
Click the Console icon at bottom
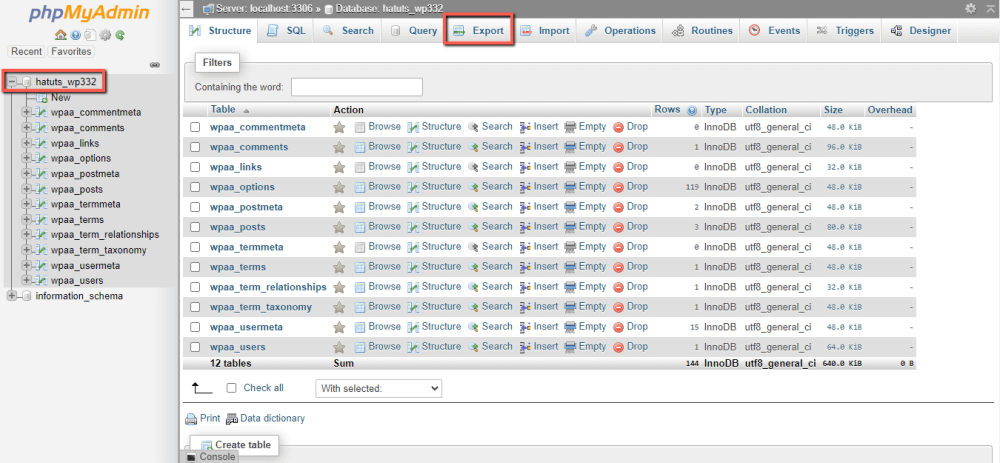[x=191, y=457]
